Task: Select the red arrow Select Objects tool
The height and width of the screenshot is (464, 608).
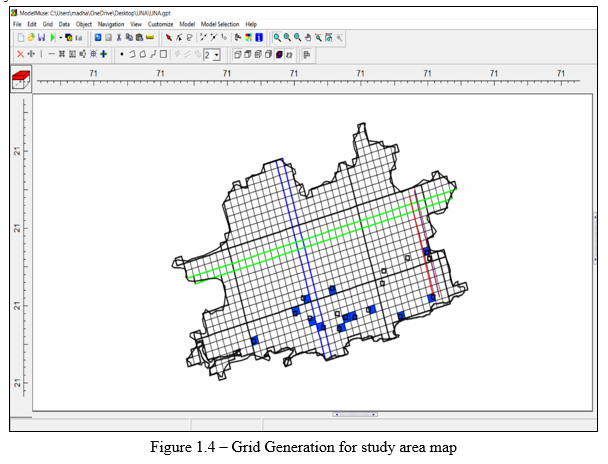Action: point(169,38)
